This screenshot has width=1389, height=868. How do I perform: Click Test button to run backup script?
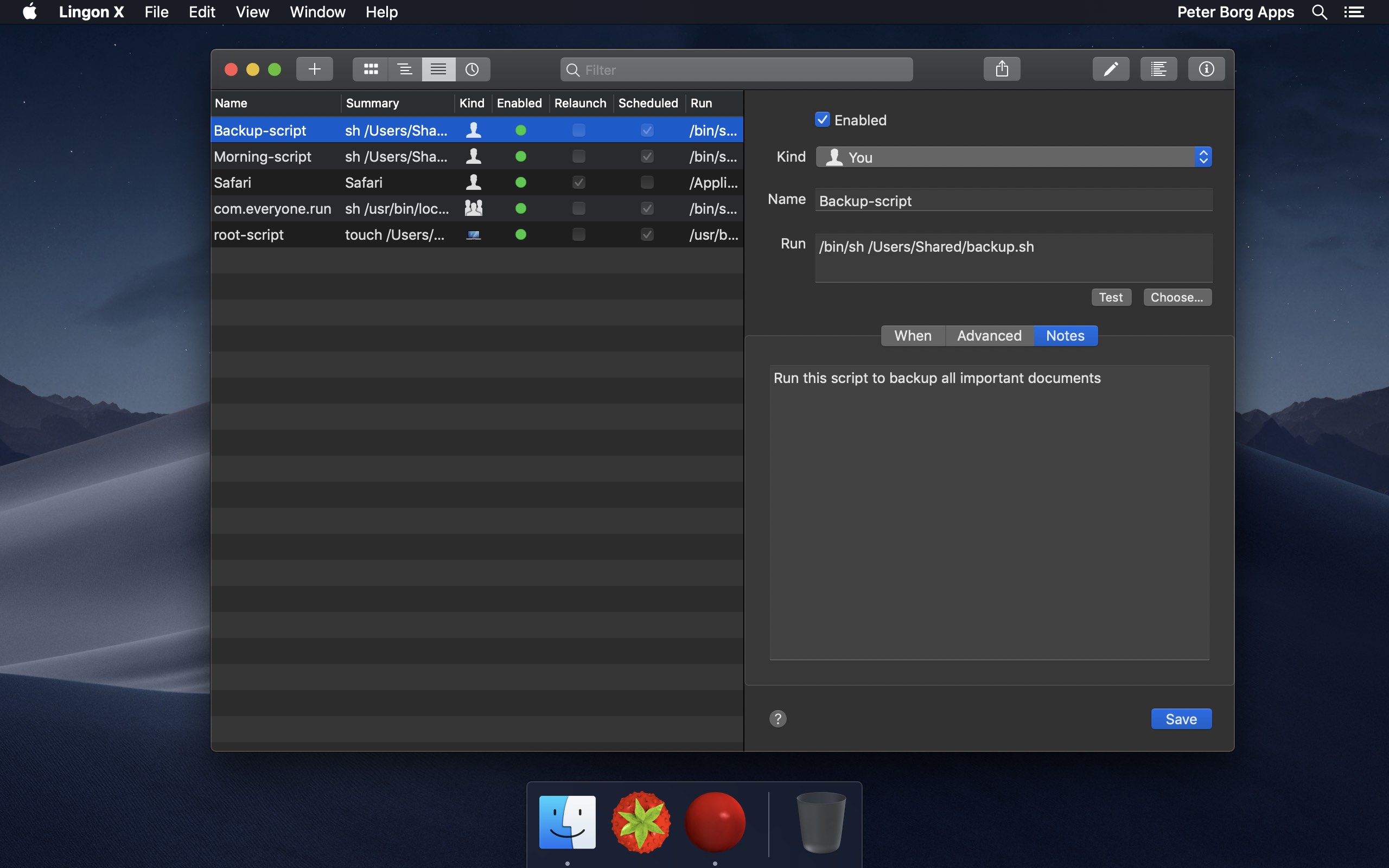tap(1110, 297)
